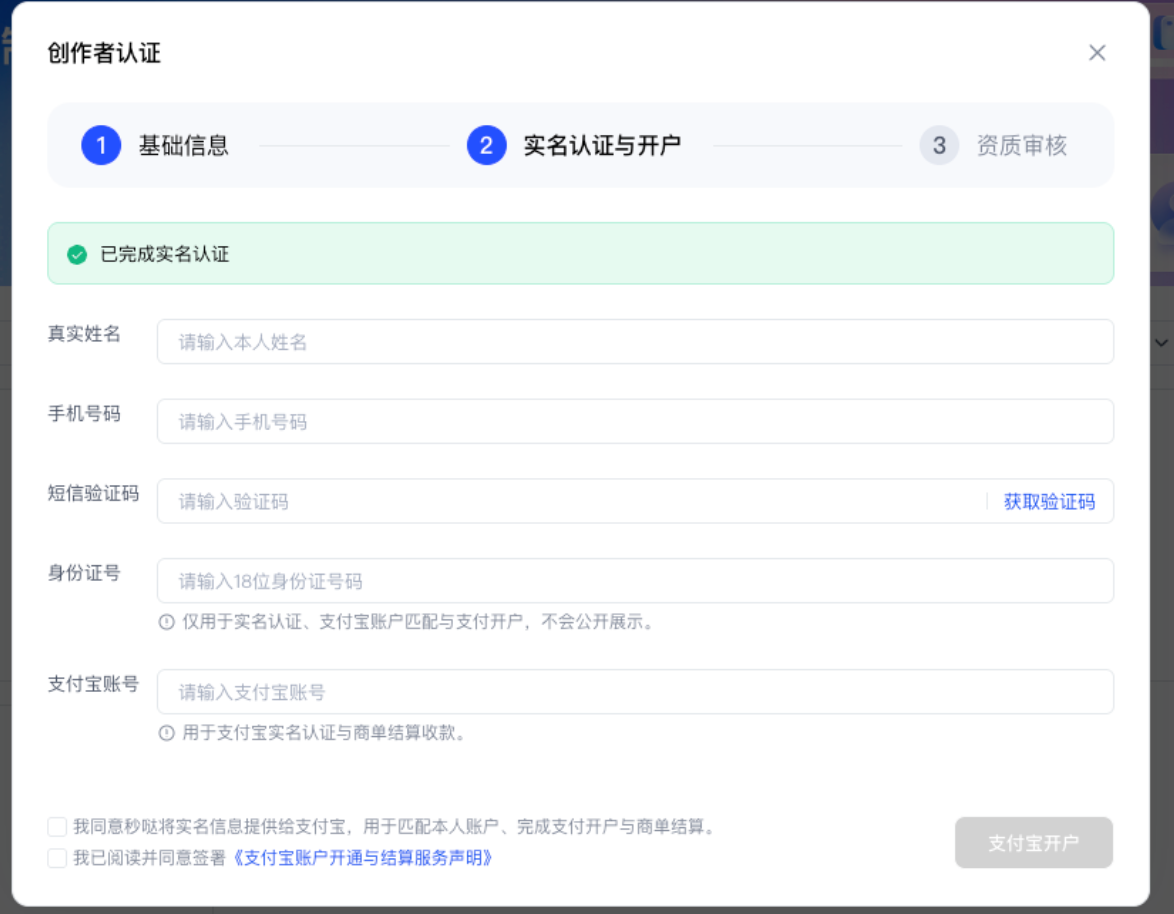Image resolution: width=1174 pixels, height=914 pixels.
Task: Focus the 支付宝账号 input field
Action: [x=635, y=692]
